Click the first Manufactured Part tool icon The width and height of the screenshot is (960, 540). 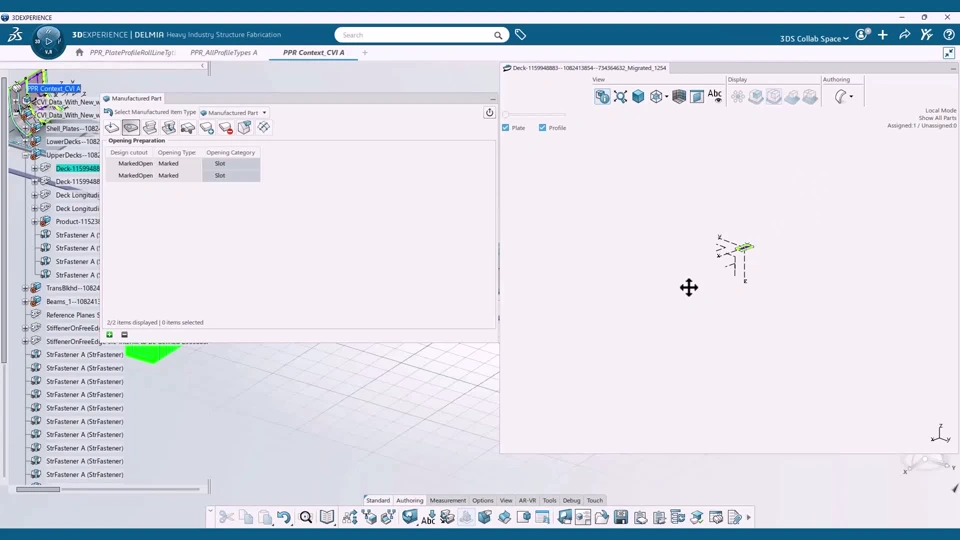[x=112, y=127]
